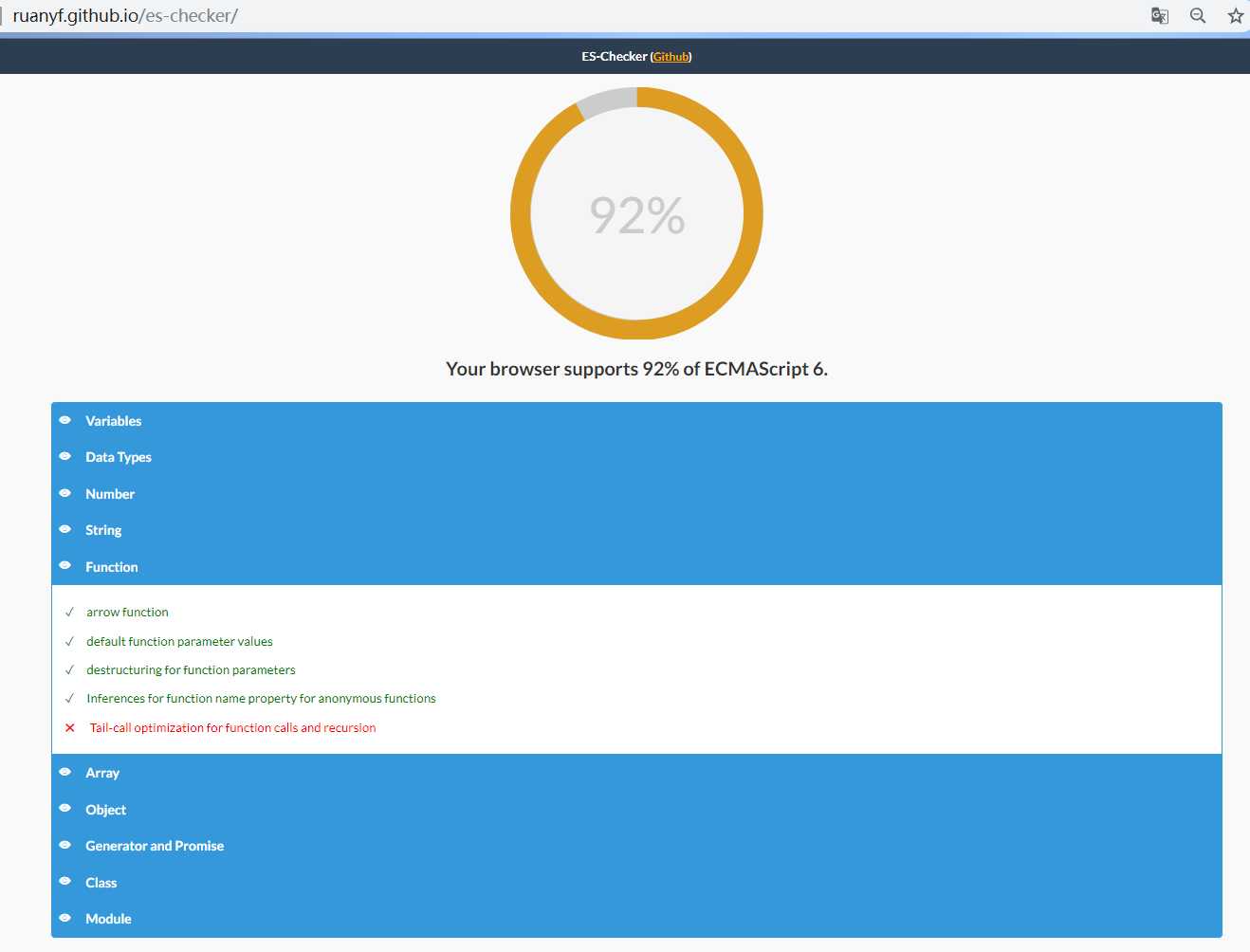
Task: Click the translate page icon in address bar
Action: [x=1159, y=15]
